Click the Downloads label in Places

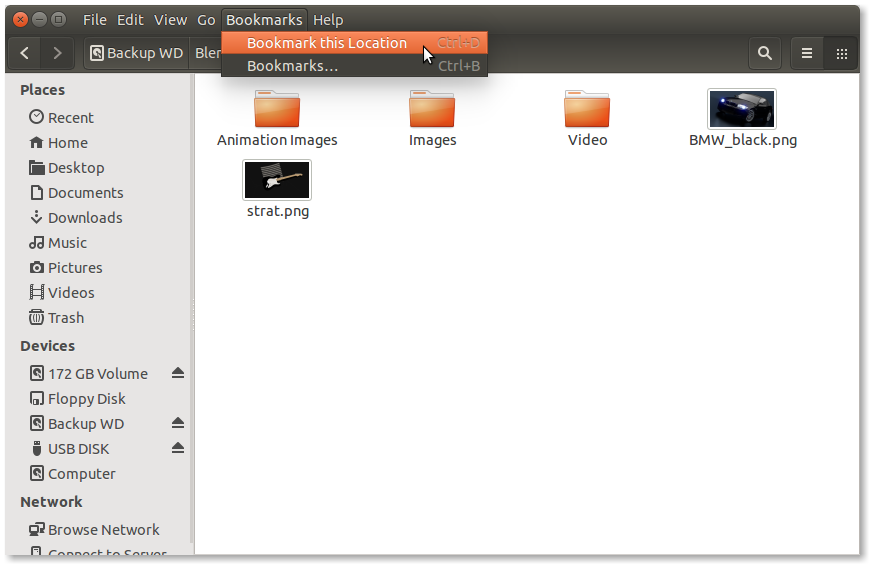click(x=85, y=218)
